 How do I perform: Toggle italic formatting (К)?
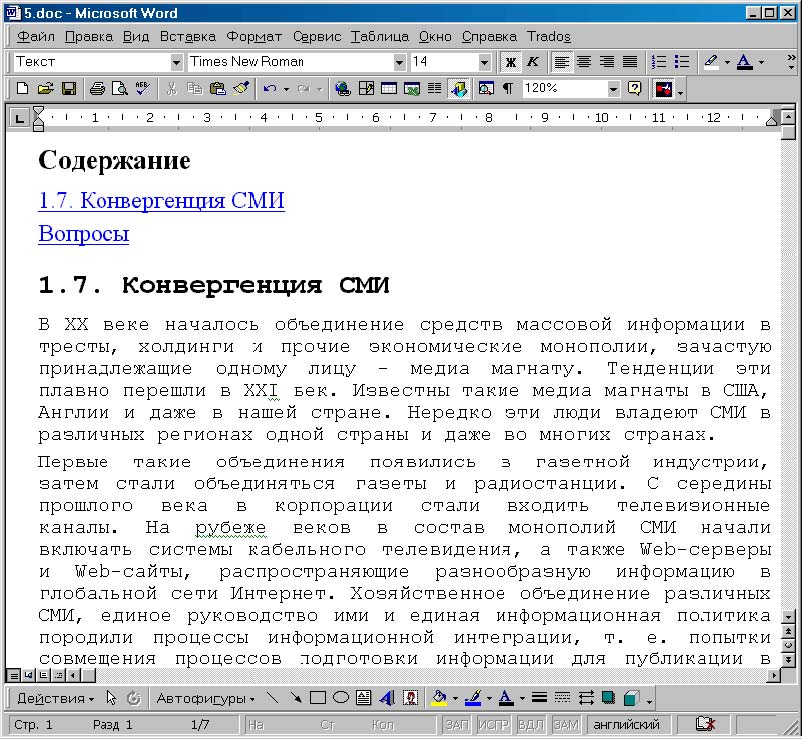click(x=532, y=62)
